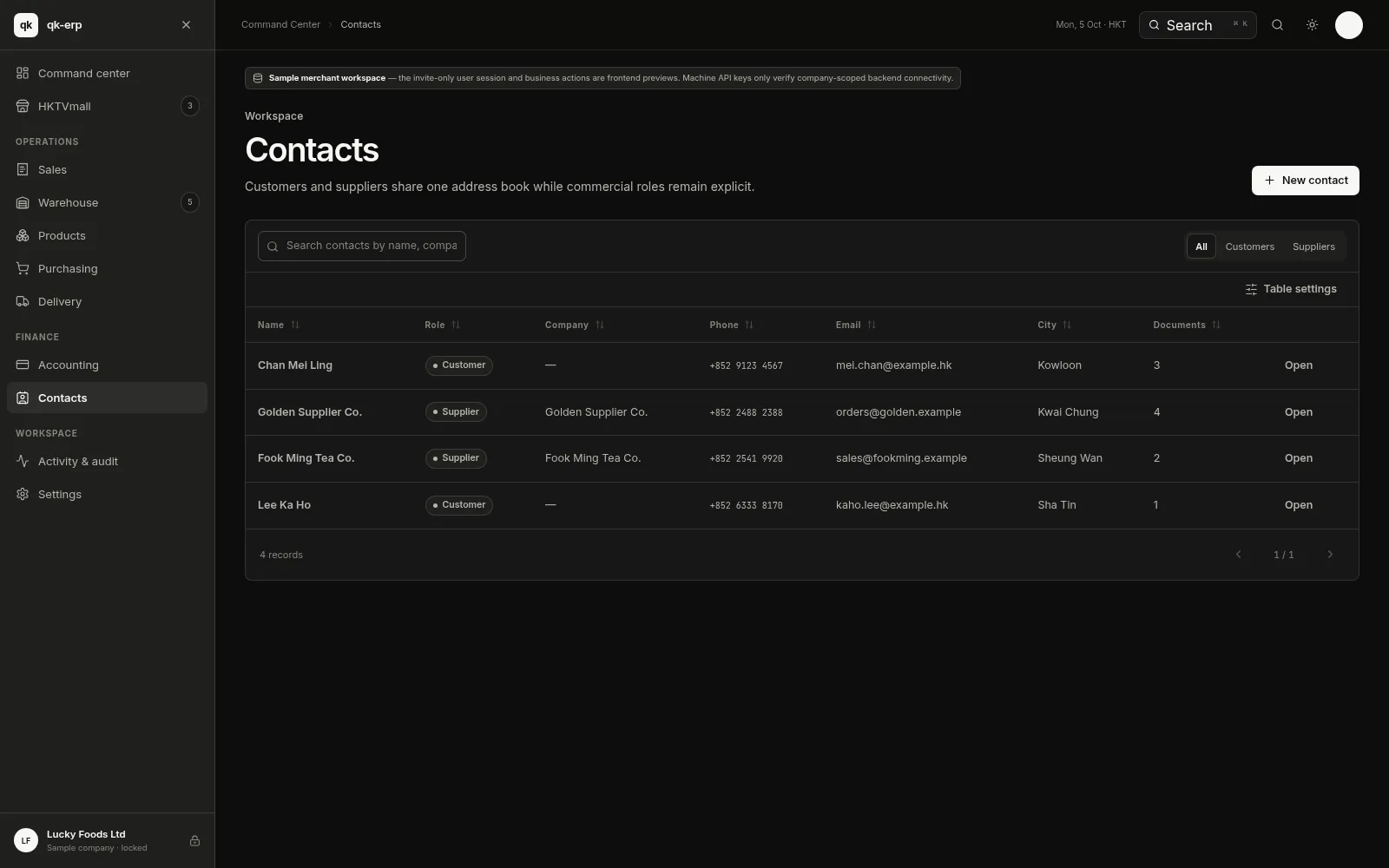This screenshot has width=1389, height=868.
Task: Sort the table by City column
Action: coord(1054,325)
